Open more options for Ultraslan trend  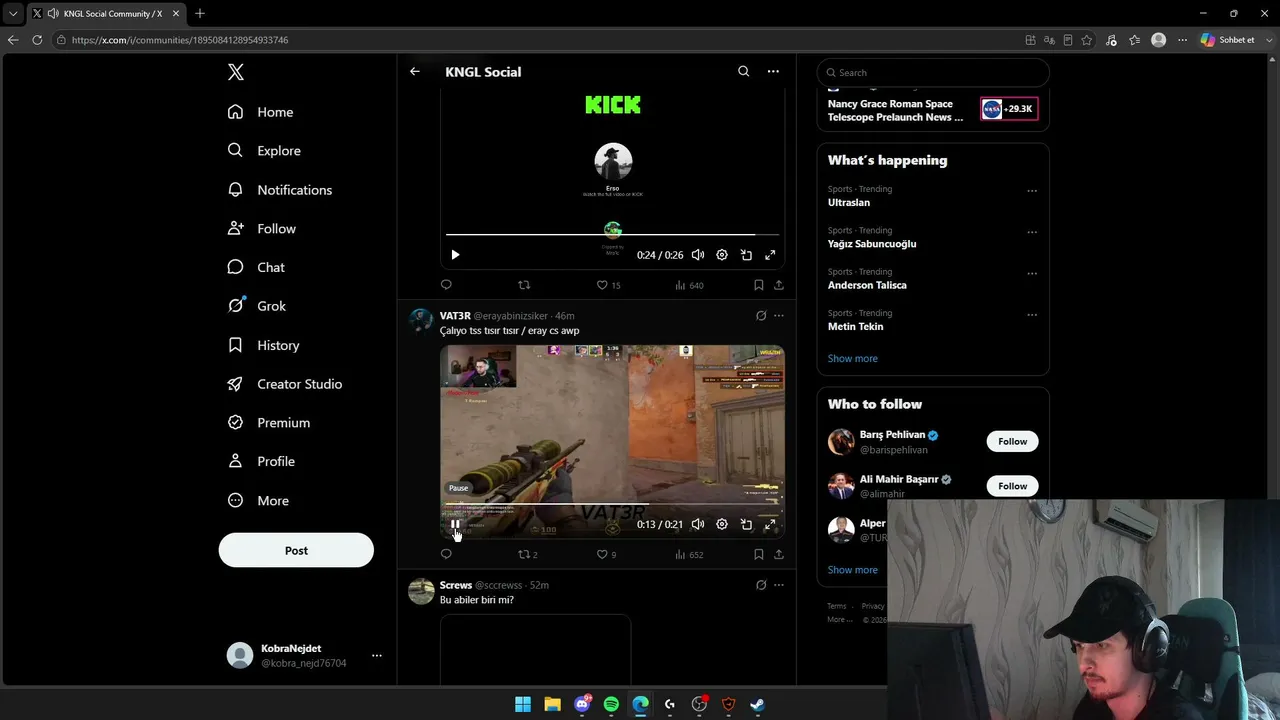(1032, 191)
